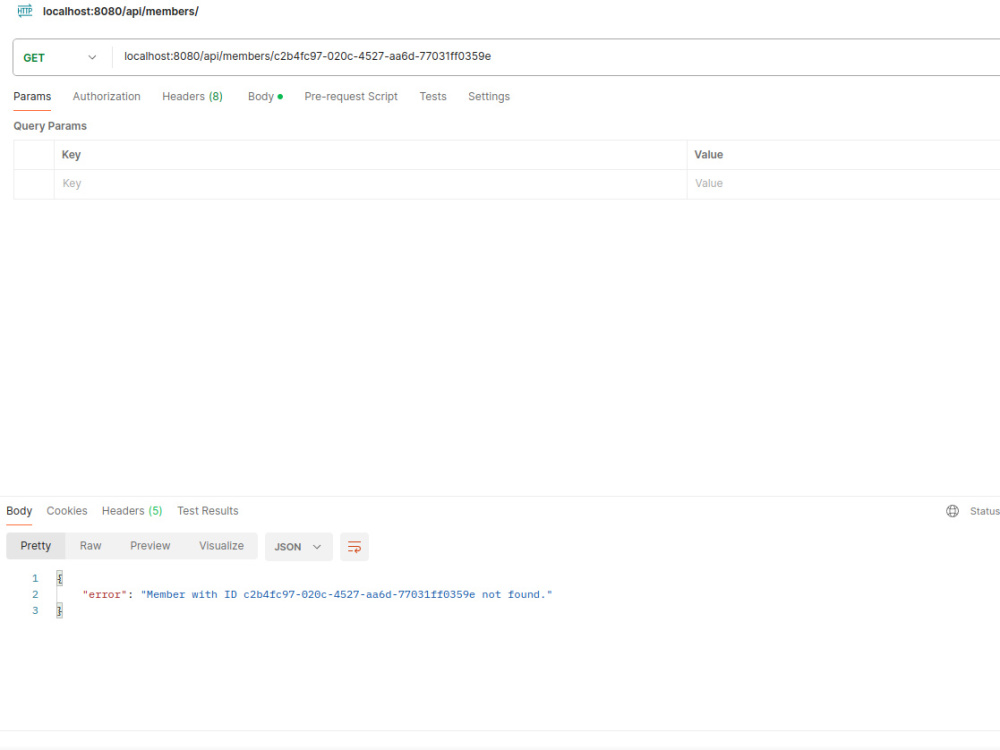Screen dimensions: 1000x750
Task: Switch to Raw response view
Action: pyautogui.click(x=91, y=546)
